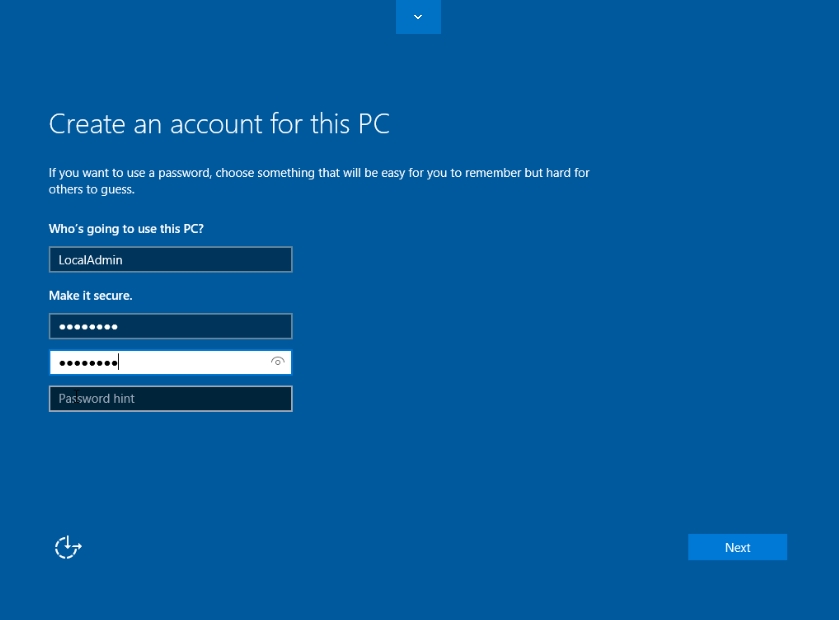Click the Password hint field
The height and width of the screenshot is (620, 839).
[x=171, y=399]
